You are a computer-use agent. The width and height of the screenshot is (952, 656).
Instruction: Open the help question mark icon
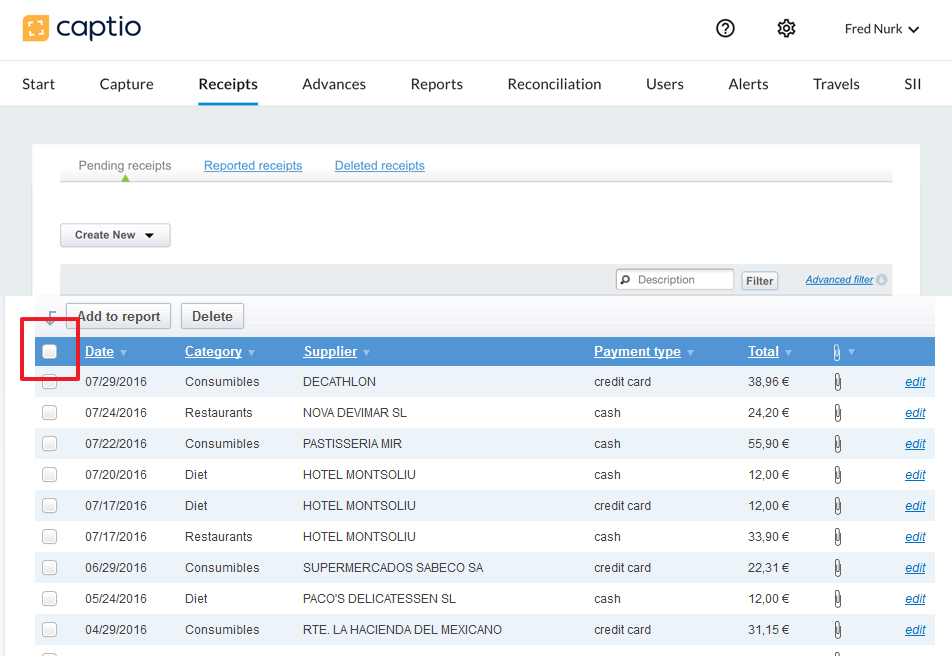click(x=726, y=29)
